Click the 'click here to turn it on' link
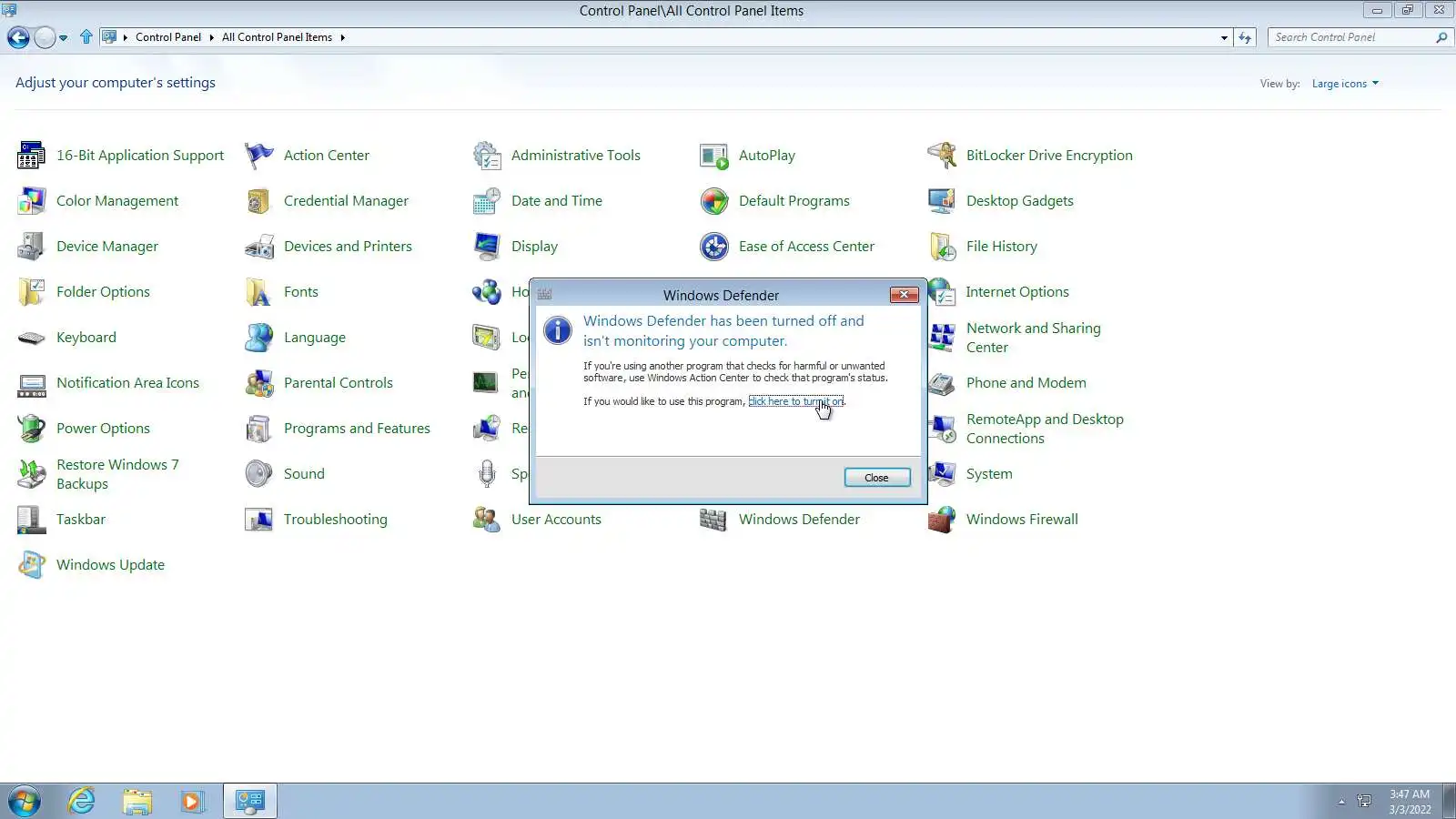The height and width of the screenshot is (819, 1456). (795, 401)
